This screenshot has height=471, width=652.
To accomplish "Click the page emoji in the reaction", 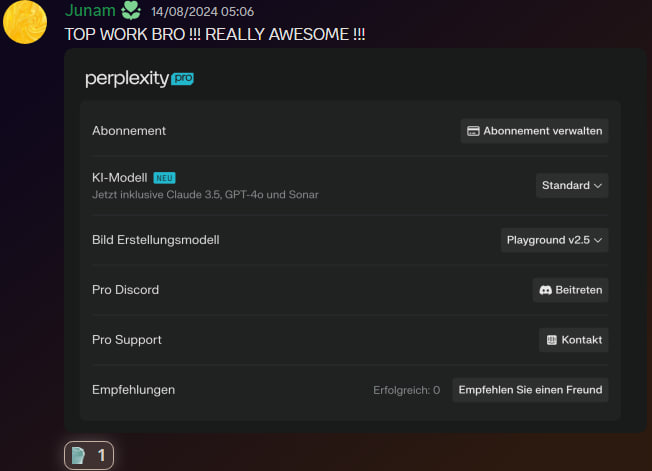I will (x=79, y=456).
